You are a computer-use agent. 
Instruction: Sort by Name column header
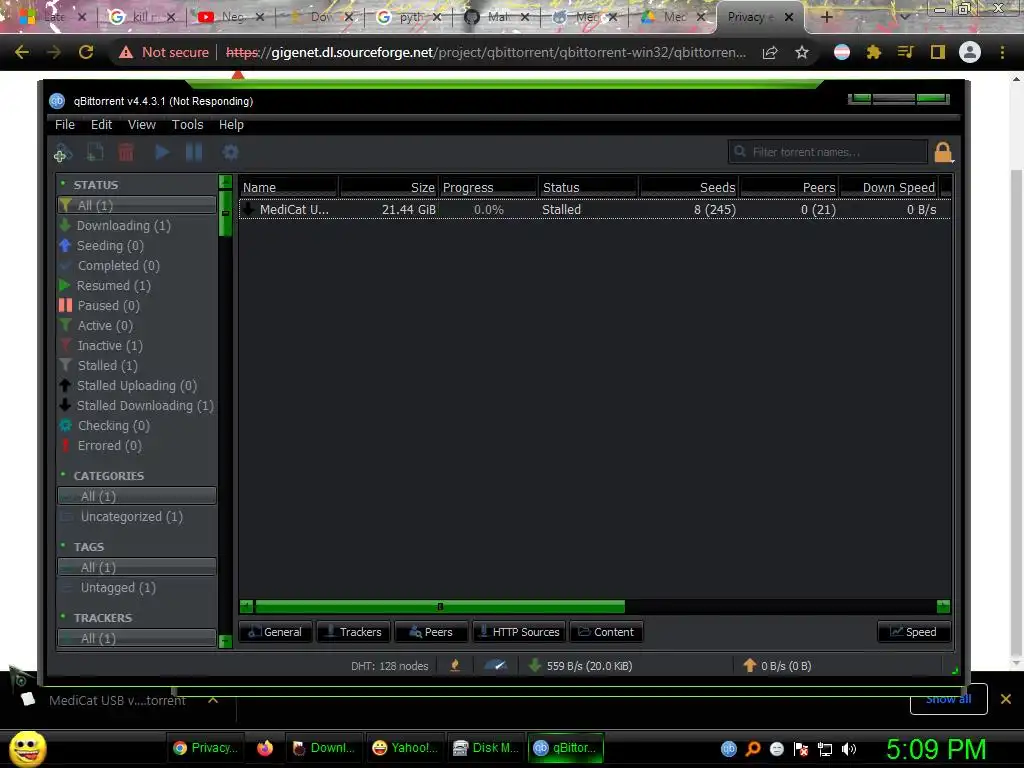288,187
